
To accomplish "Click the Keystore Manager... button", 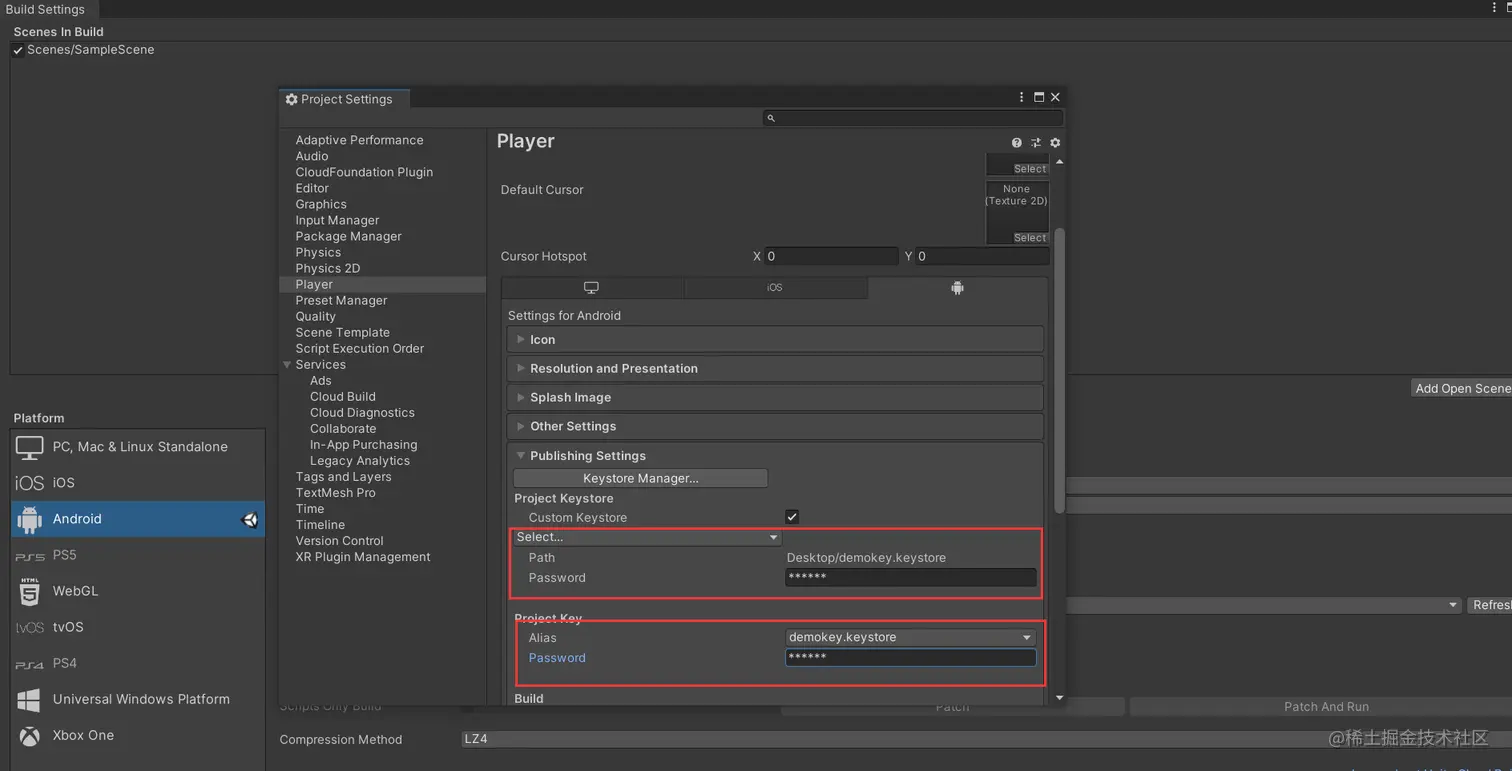I will pos(640,478).
